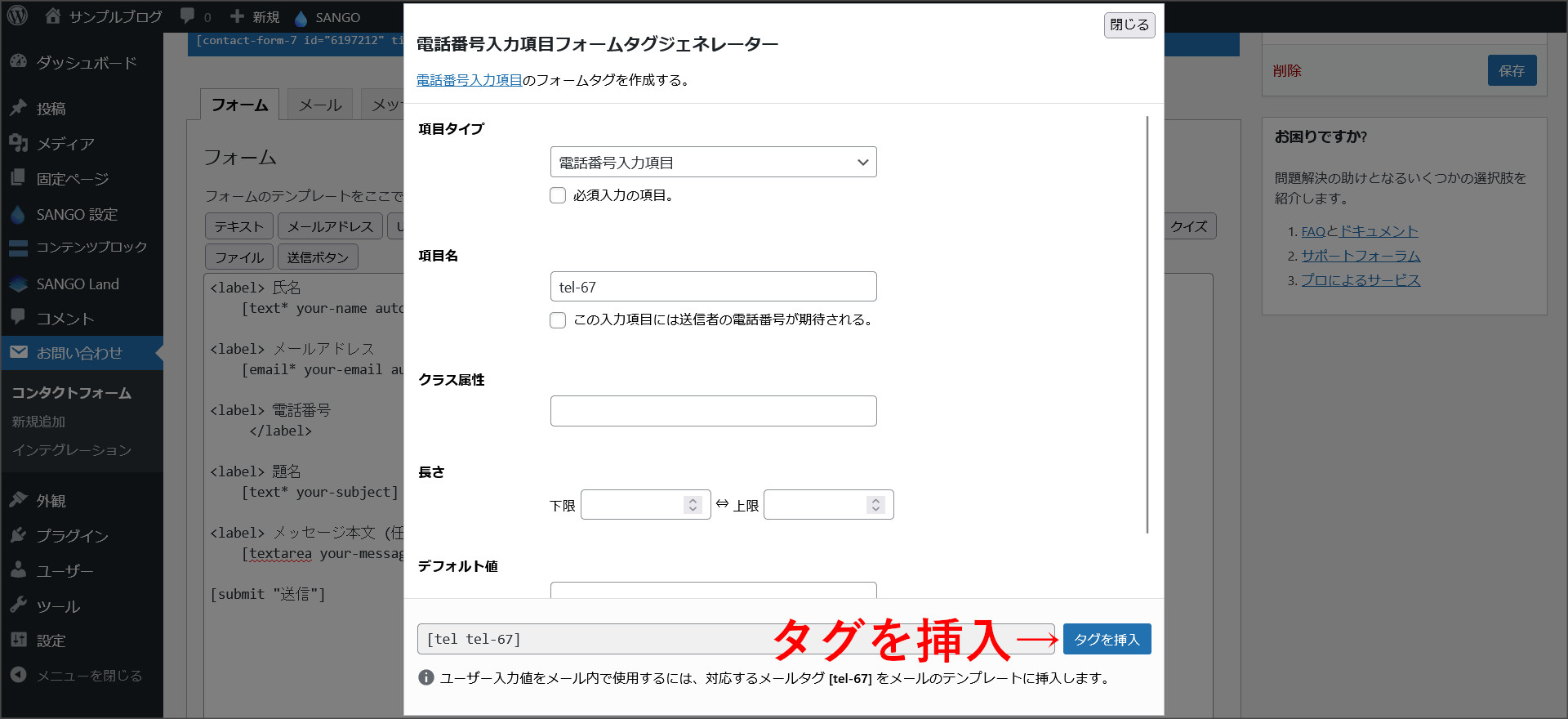Click the modal's vertical scrollbar
Screen dimensions: 1568x719
click(1147, 327)
